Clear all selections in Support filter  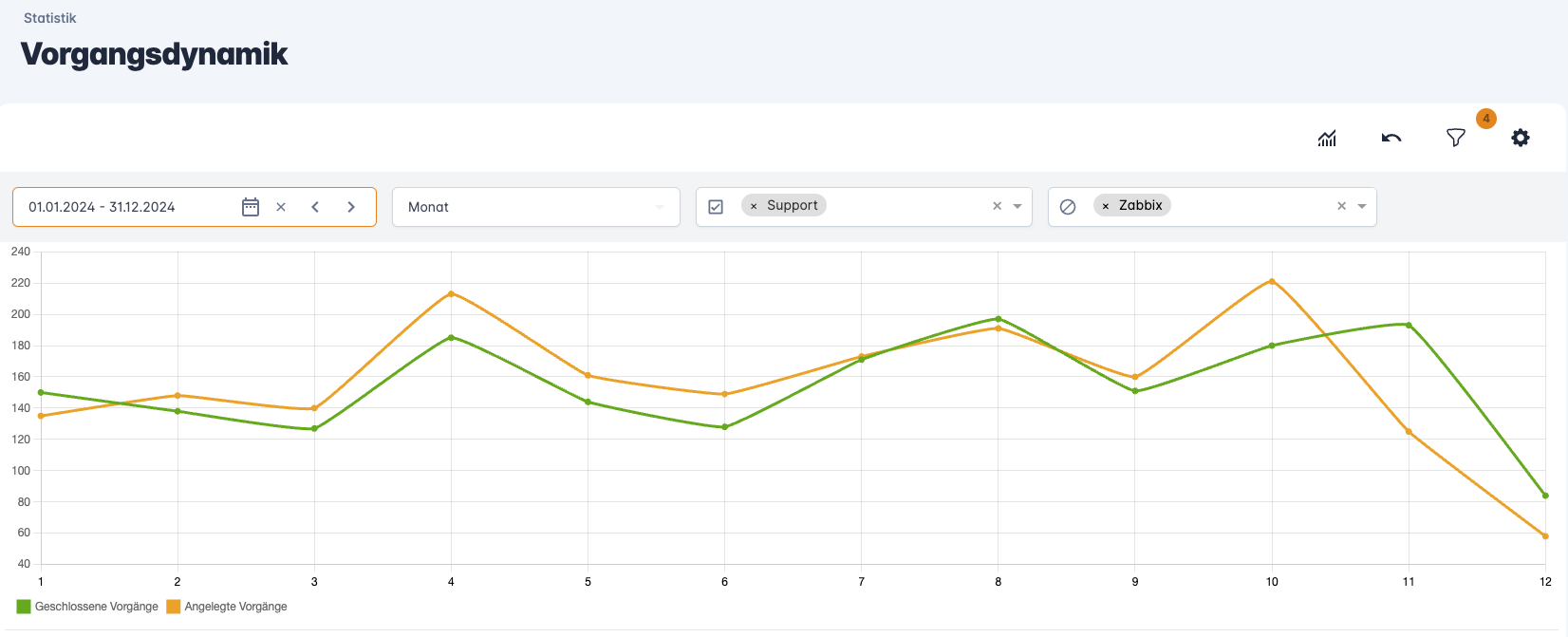997,207
